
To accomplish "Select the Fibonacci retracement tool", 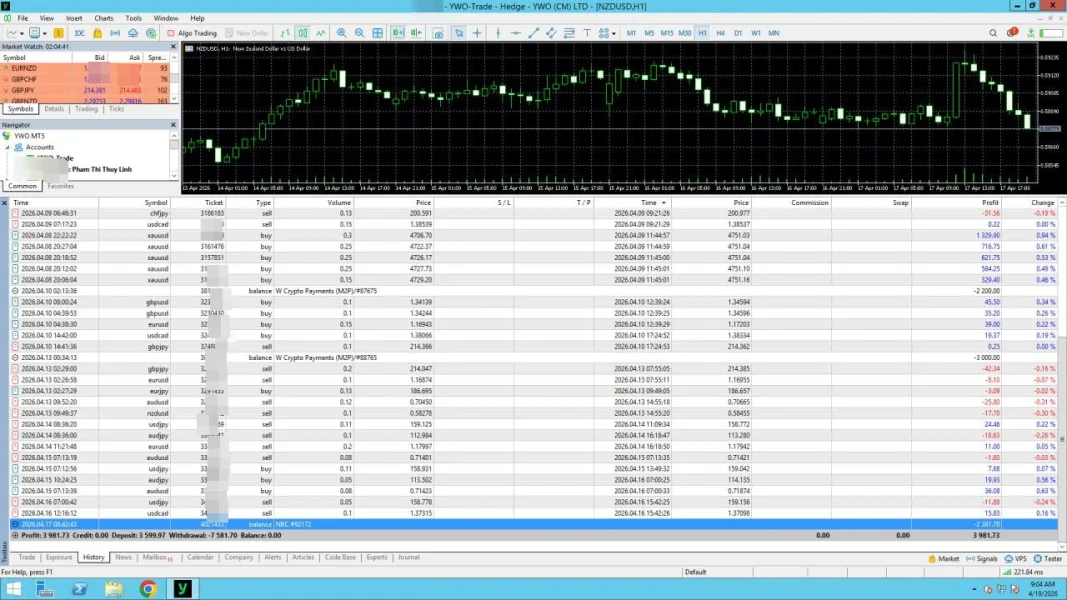I will coord(569,33).
